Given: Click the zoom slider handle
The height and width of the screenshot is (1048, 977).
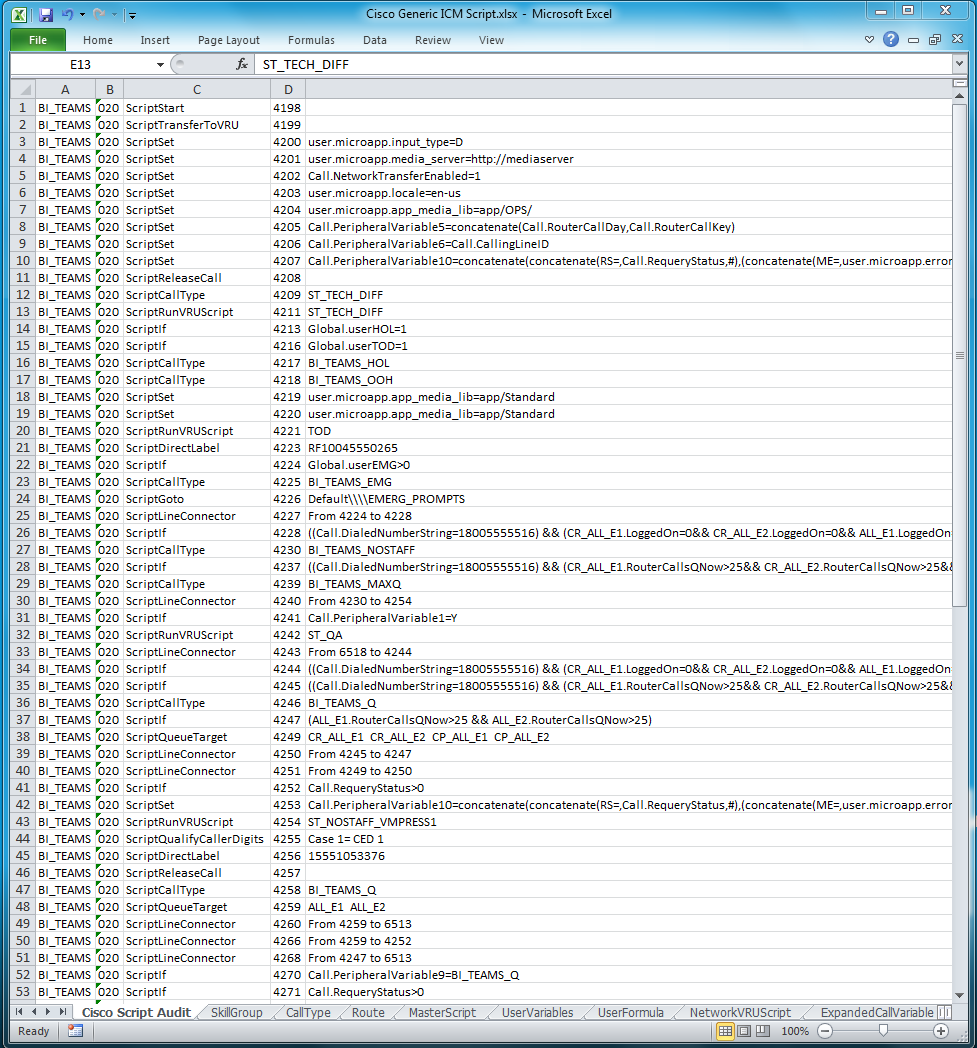Looking at the screenshot, I should 883,1031.
